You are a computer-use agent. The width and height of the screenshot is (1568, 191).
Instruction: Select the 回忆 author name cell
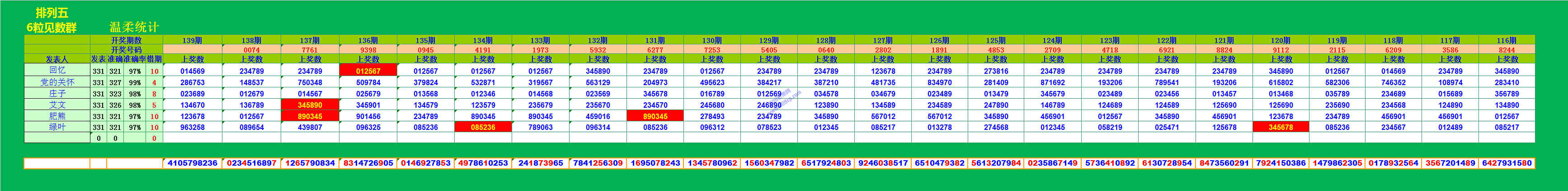click(x=57, y=71)
